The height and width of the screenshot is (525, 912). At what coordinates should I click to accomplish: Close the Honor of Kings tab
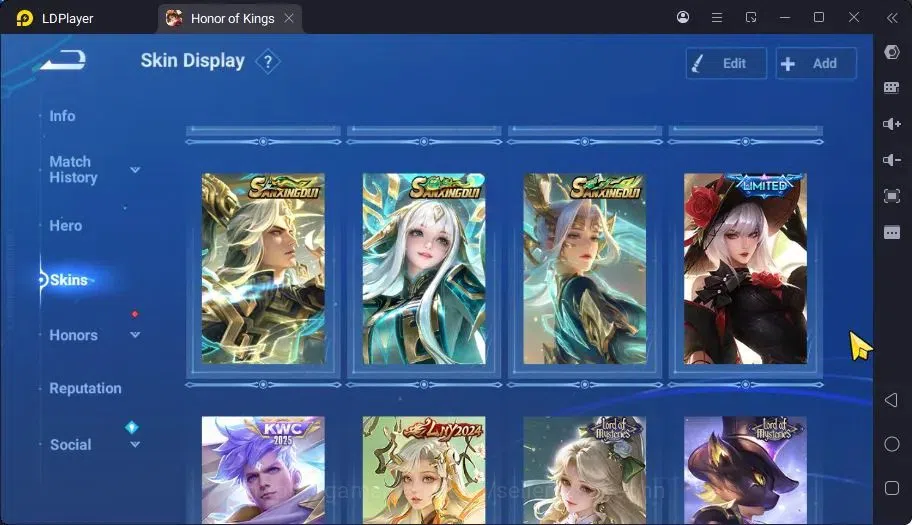click(289, 19)
